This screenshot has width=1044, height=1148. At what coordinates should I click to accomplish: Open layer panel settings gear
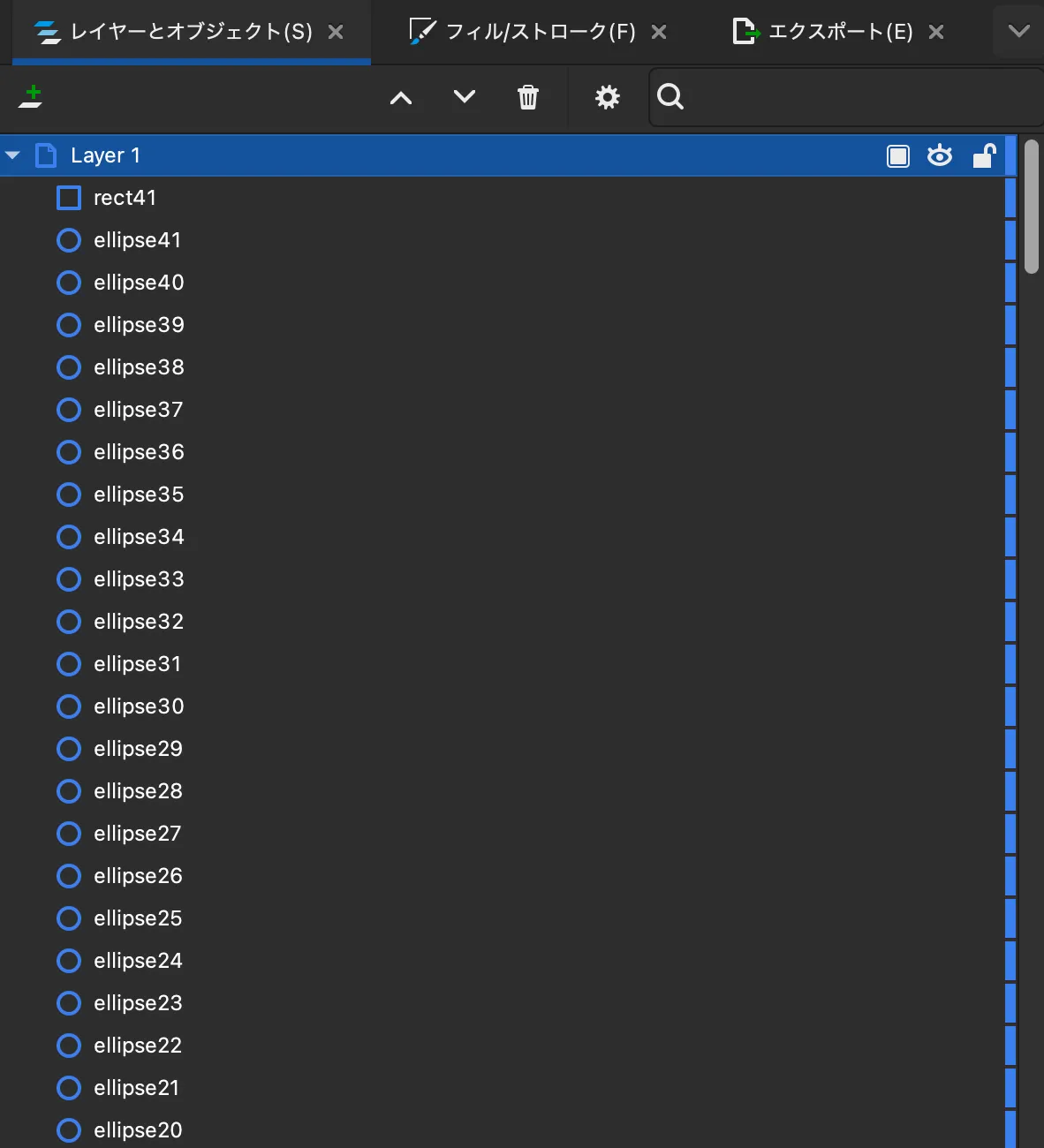coord(608,97)
